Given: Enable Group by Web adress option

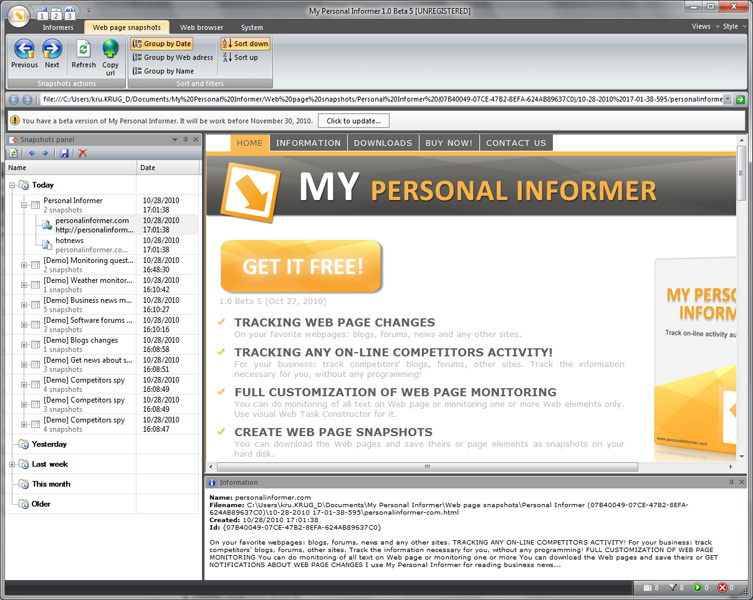Looking at the screenshot, I should coord(171,57).
